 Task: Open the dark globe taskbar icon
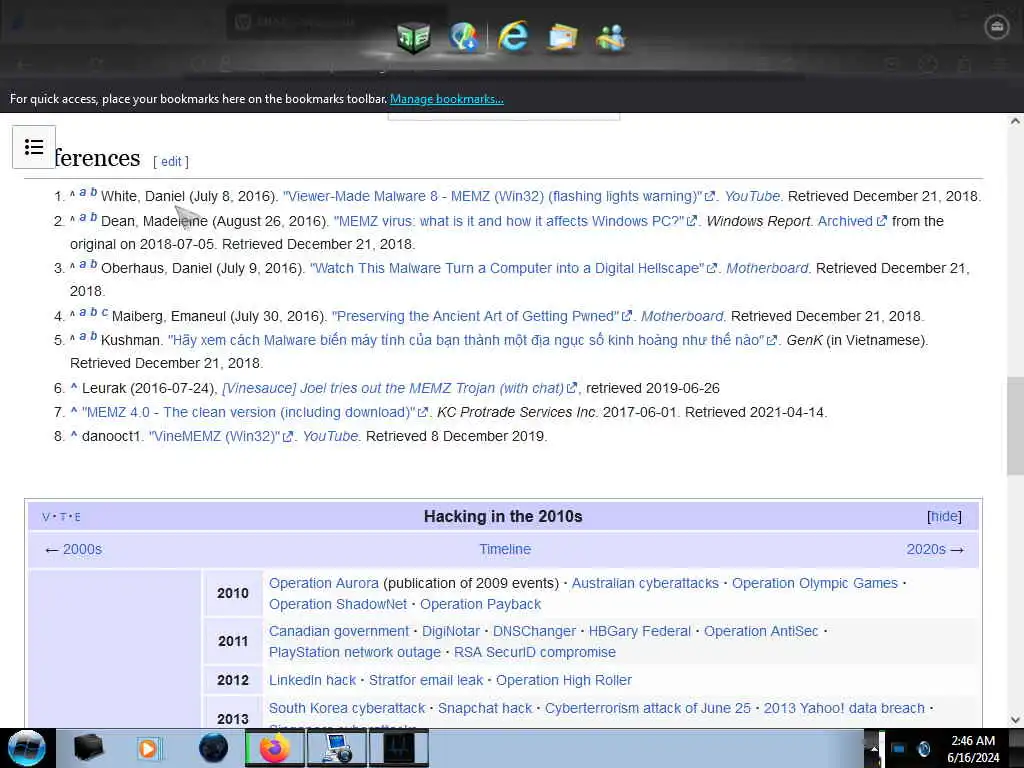[x=214, y=748]
